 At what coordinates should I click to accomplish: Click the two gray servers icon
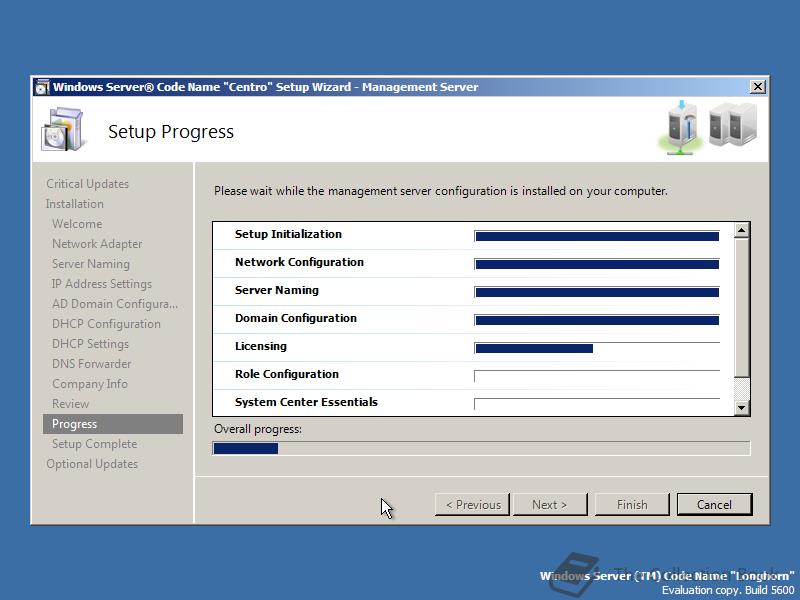[x=733, y=124]
